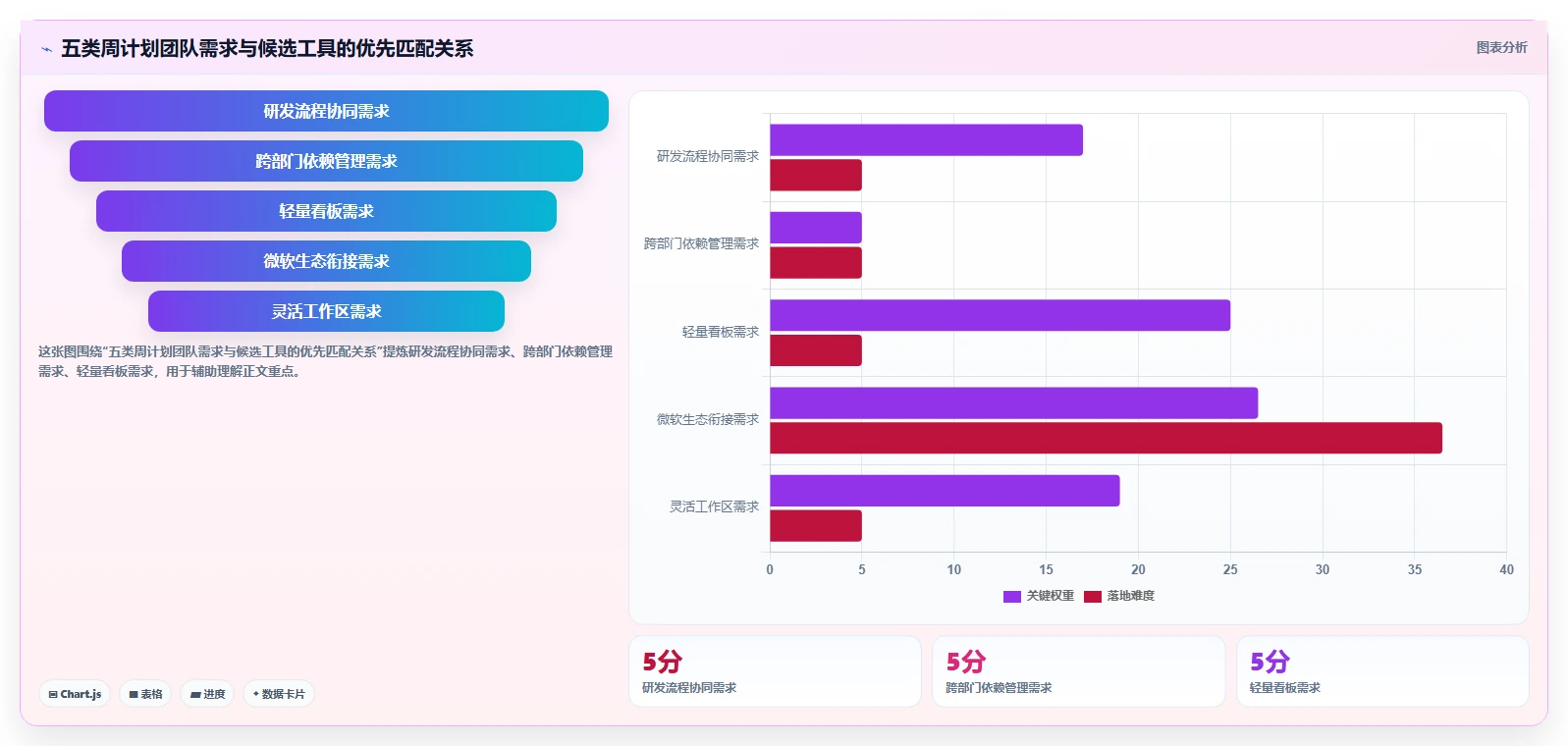Select the 灵活工作区需求 funnel bar
The height and width of the screenshot is (746, 1568).
pyautogui.click(x=326, y=311)
